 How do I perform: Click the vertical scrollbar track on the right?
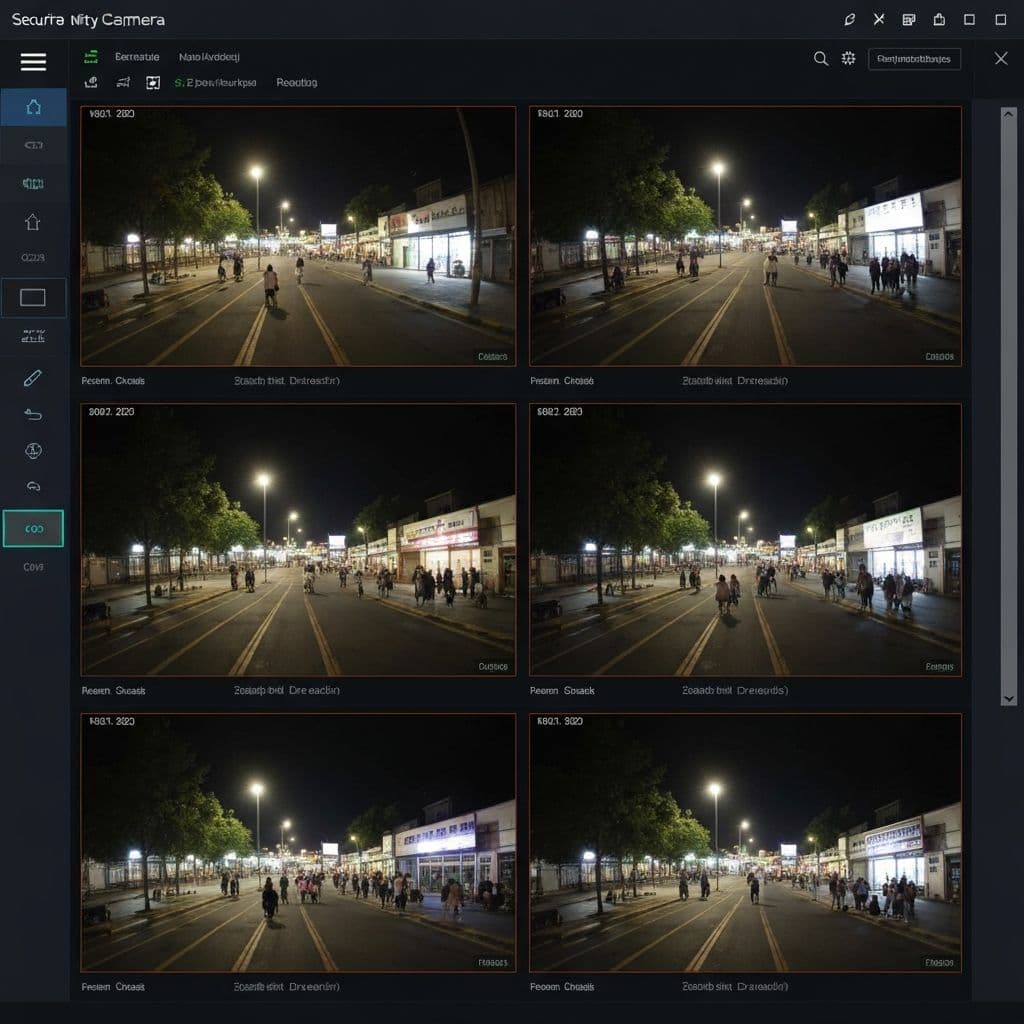tap(1008, 400)
